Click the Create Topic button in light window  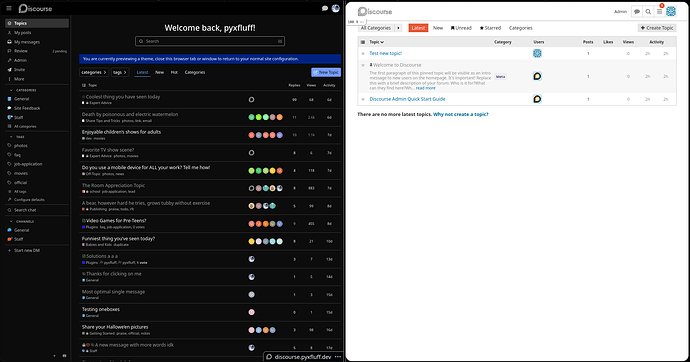click(657, 28)
